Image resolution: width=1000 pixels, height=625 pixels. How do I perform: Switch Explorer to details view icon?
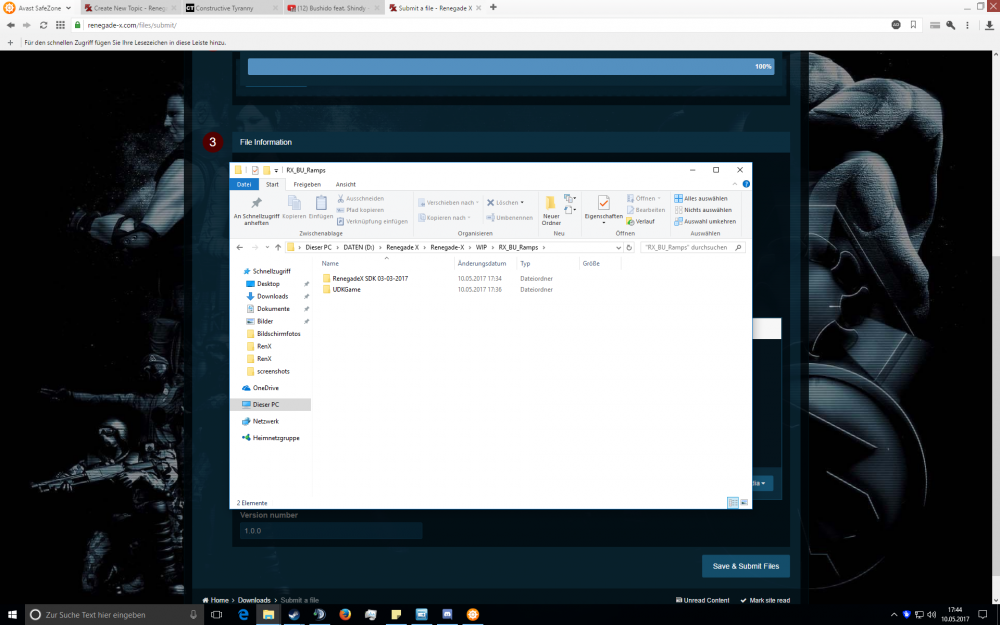pyautogui.click(x=733, y=503)
